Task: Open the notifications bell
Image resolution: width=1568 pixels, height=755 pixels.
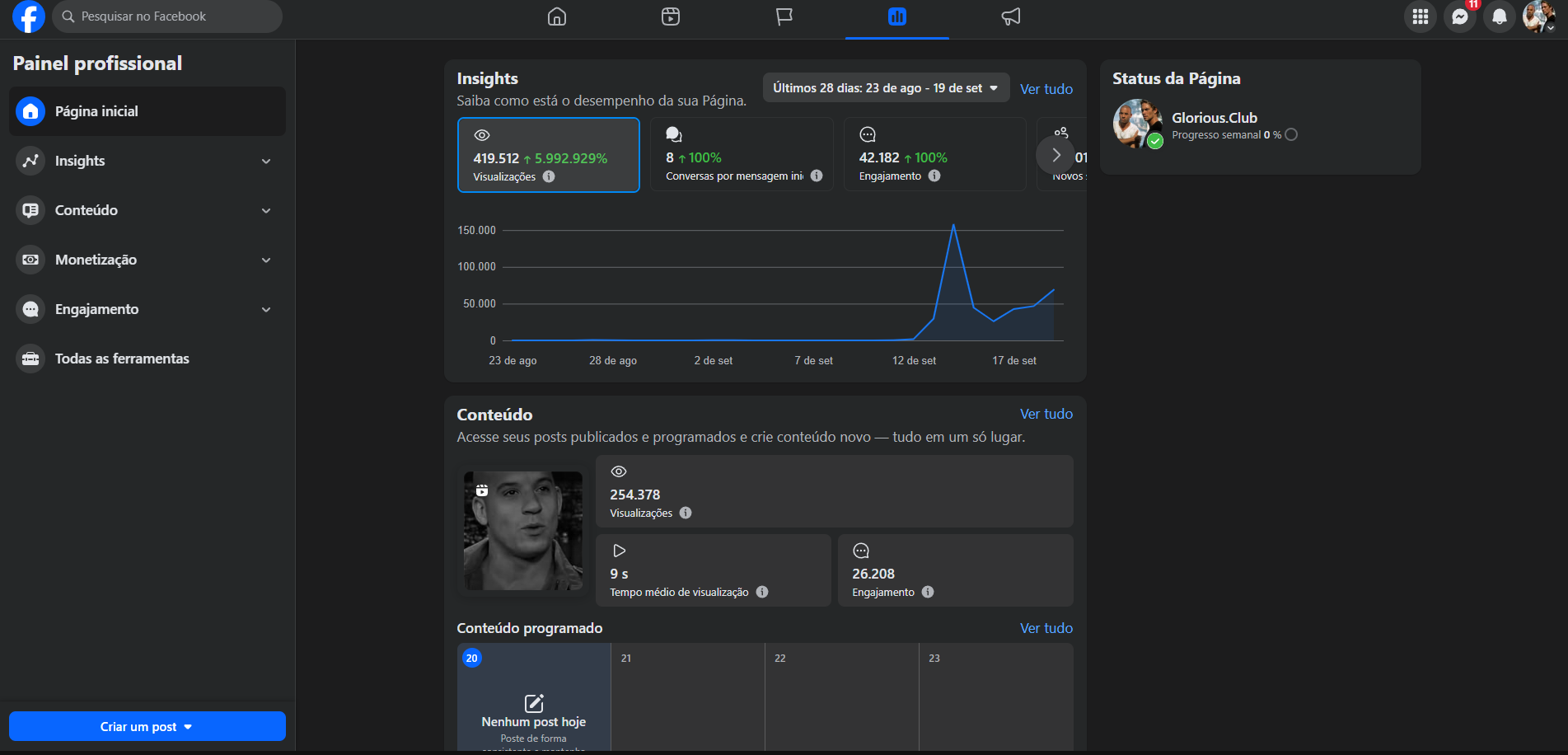Action: [x=1500, y=16]
